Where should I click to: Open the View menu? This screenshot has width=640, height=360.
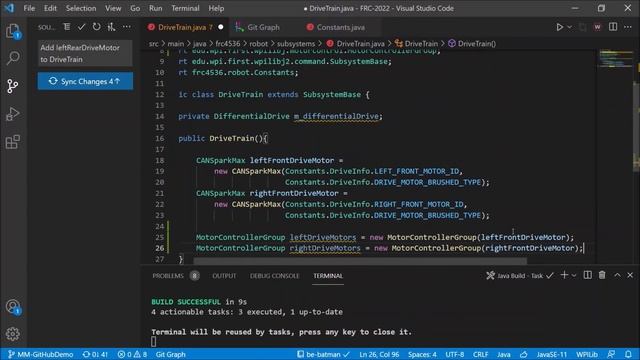[x=113, y=8]
